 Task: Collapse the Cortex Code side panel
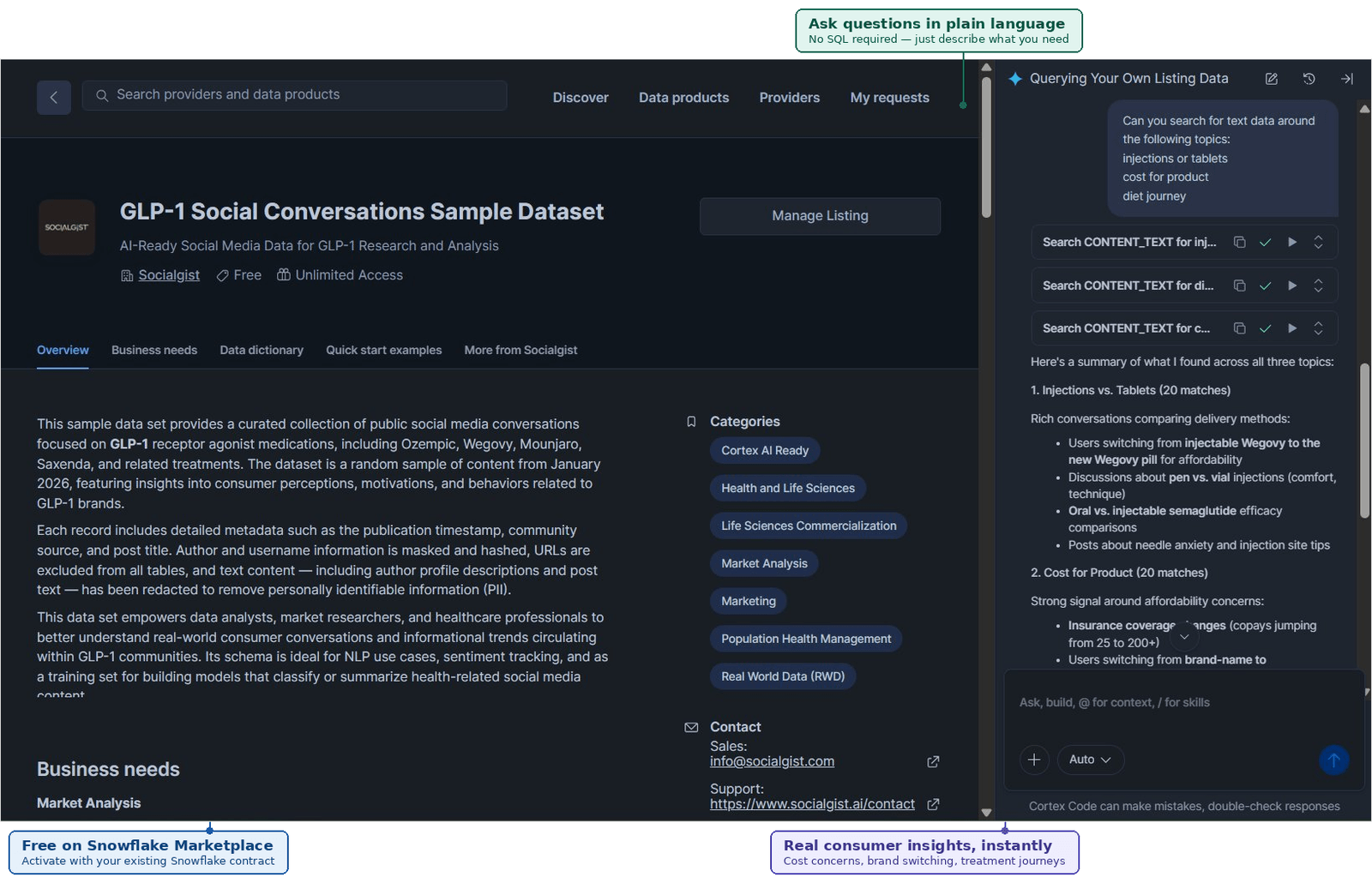click(x=1346, y=79)
